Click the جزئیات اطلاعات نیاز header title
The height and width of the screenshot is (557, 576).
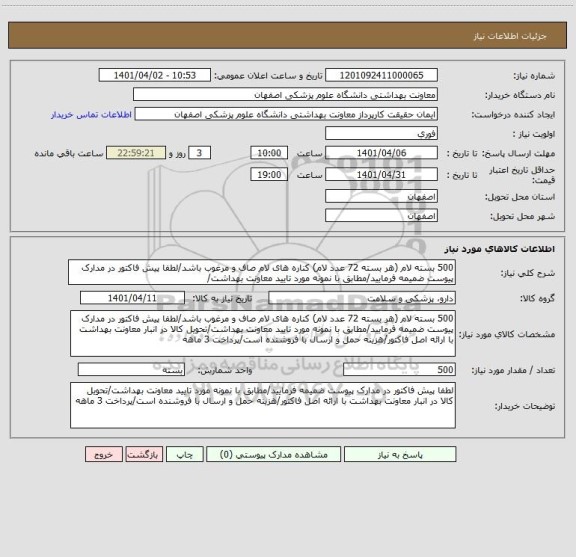point(510,36)
